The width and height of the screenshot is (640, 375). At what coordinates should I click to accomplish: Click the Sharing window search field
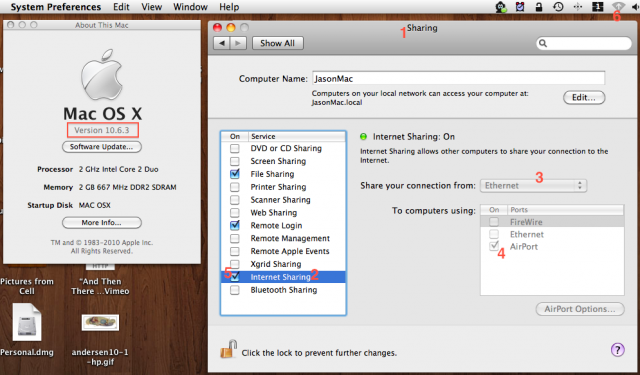pyautogui.click(x=584, y=43)
